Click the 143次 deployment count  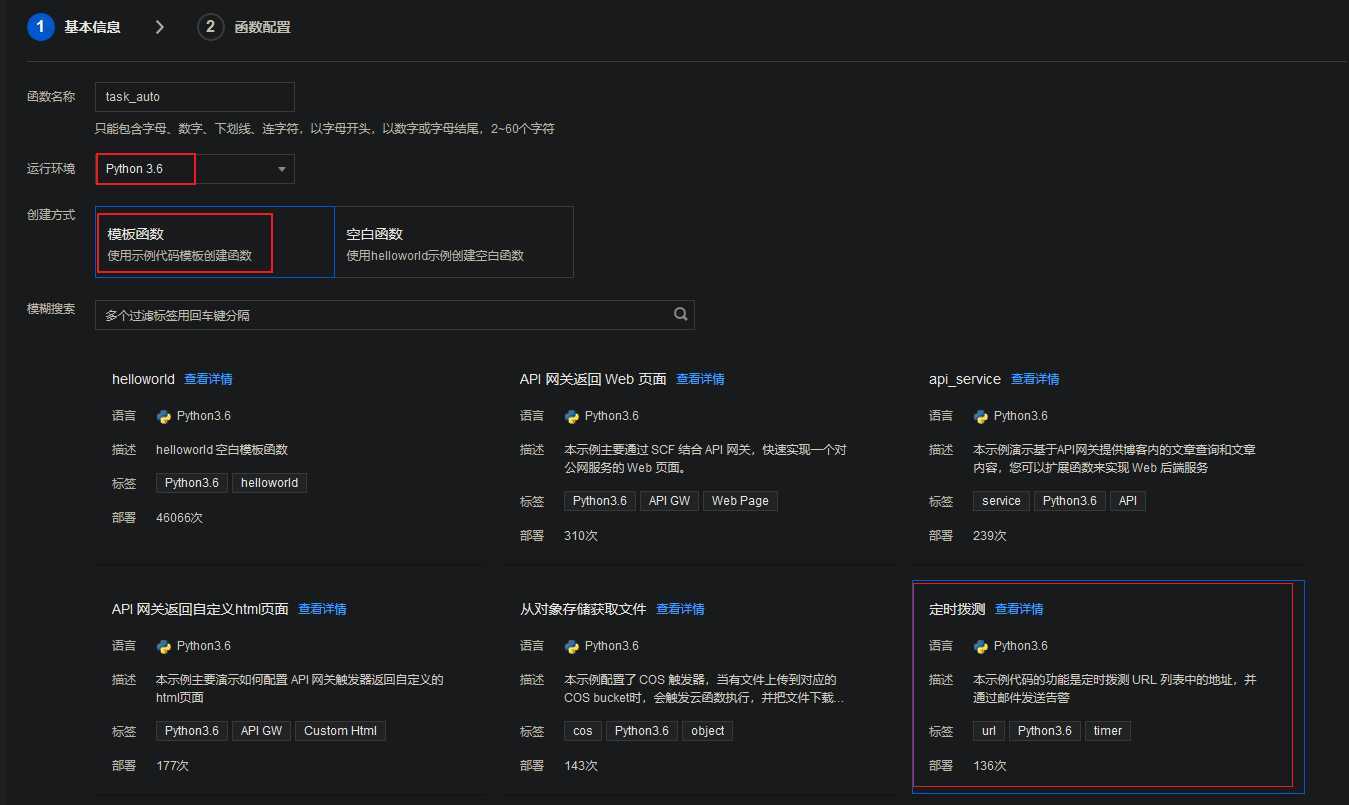click(581, 766)
